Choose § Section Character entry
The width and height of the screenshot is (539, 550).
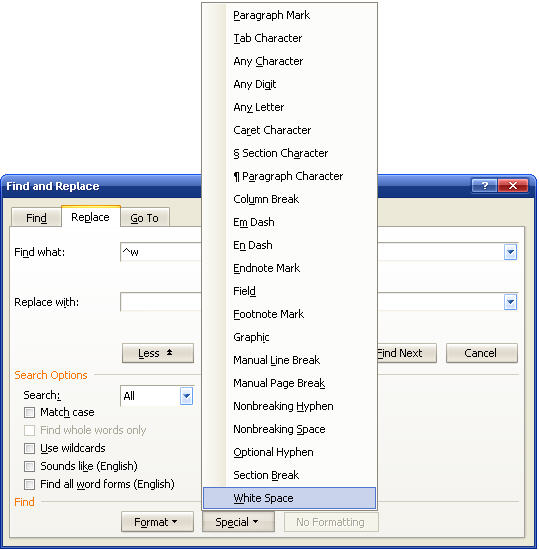coord(289,153)
